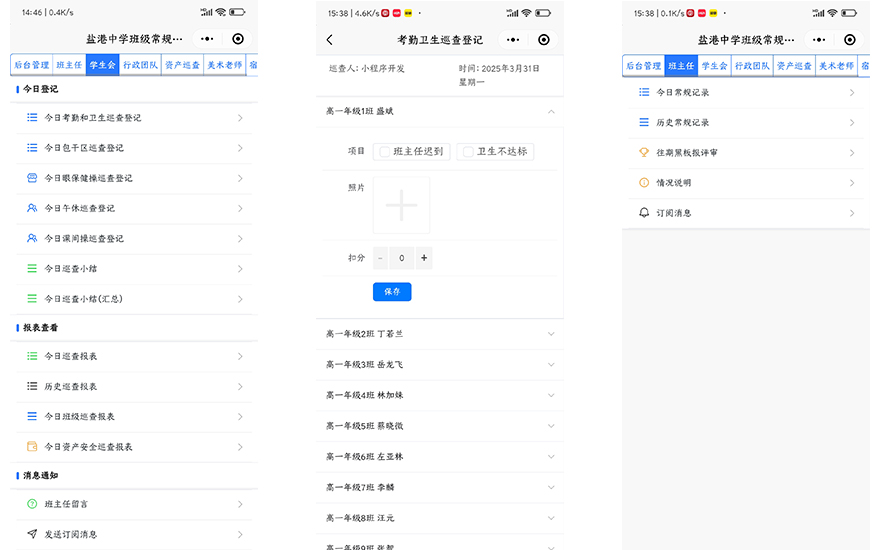Click the people icon beside 今日午休巡查登记
This screenshot has height=550, width=880.
pyautogui.click(x=32, y=208)
